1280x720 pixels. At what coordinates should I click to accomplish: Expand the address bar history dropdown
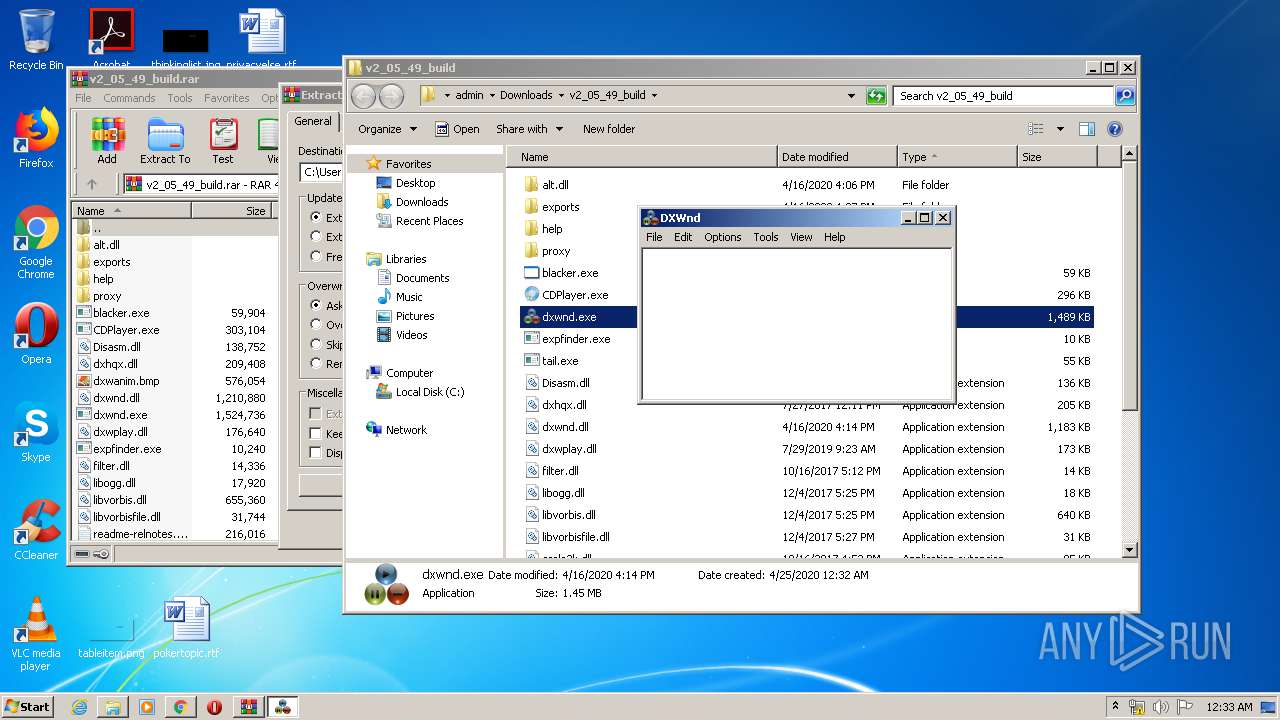851,96
